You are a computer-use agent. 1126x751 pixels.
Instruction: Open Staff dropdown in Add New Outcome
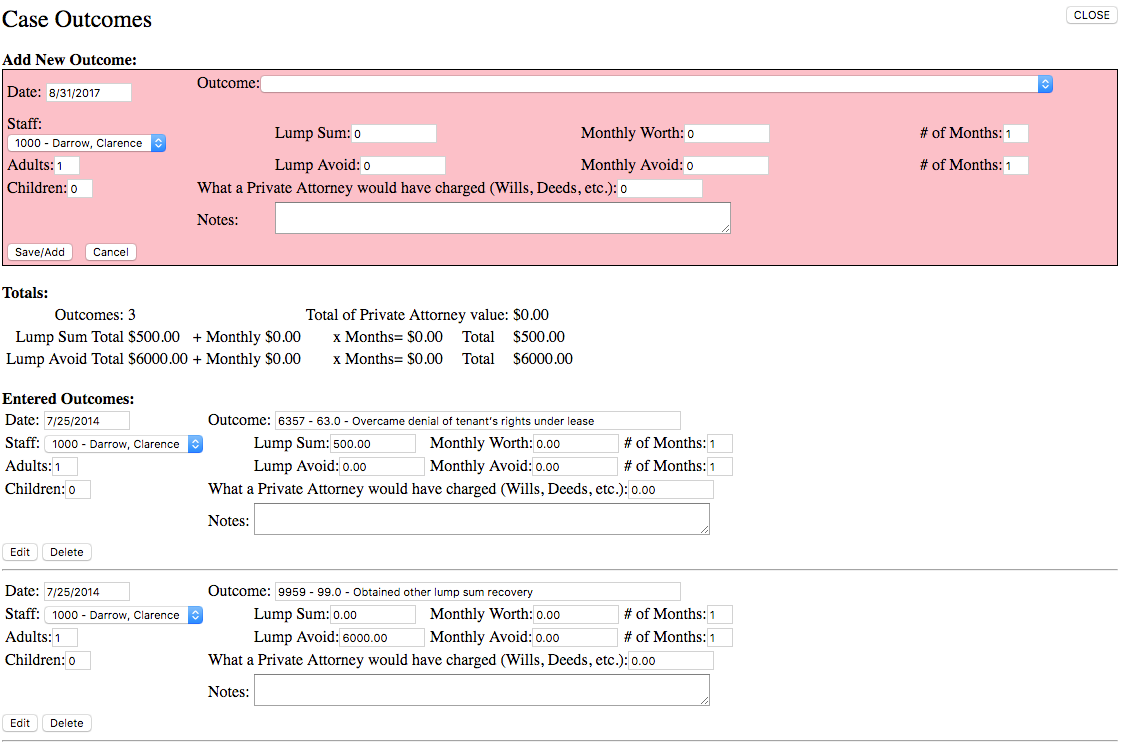point(86,143)
